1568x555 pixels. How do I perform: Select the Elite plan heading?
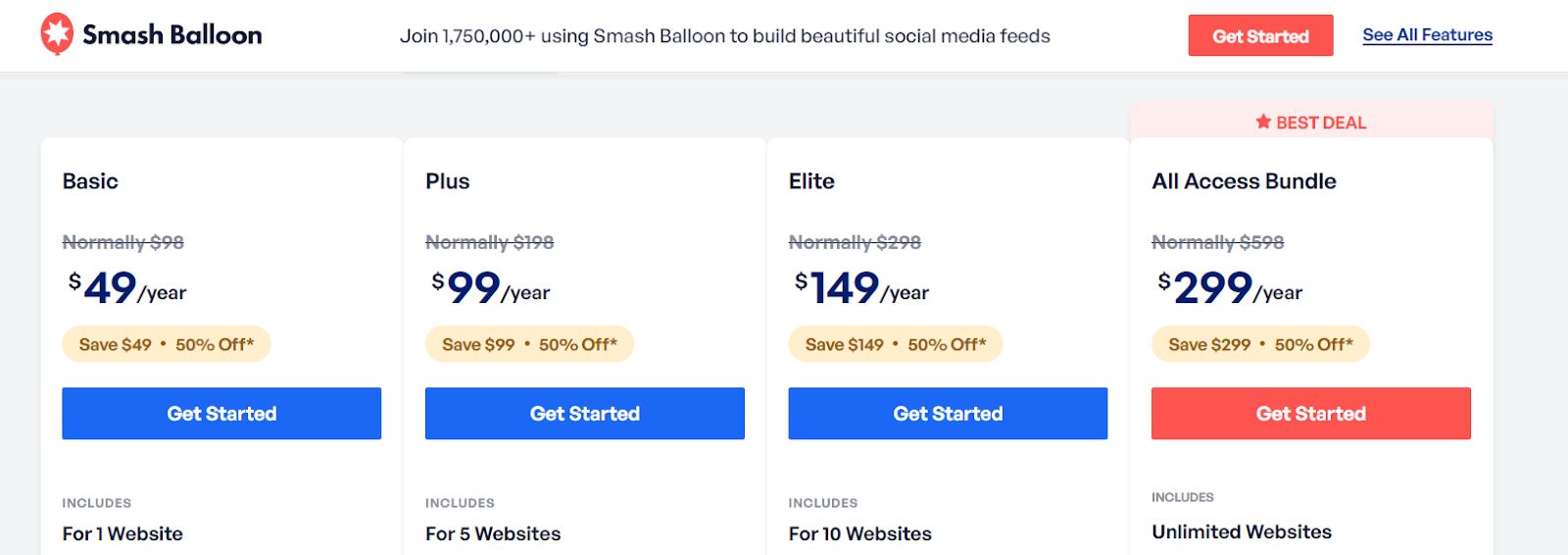[811, 181]
